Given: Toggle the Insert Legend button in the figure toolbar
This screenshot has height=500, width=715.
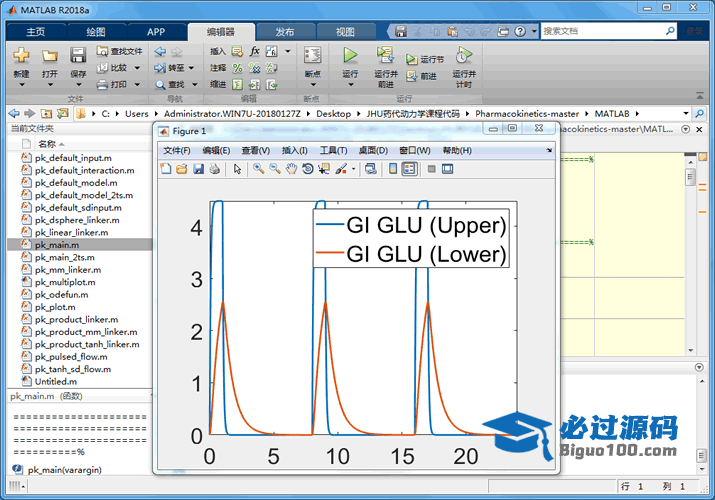Looking at the screenshot, I should (409, 169).
